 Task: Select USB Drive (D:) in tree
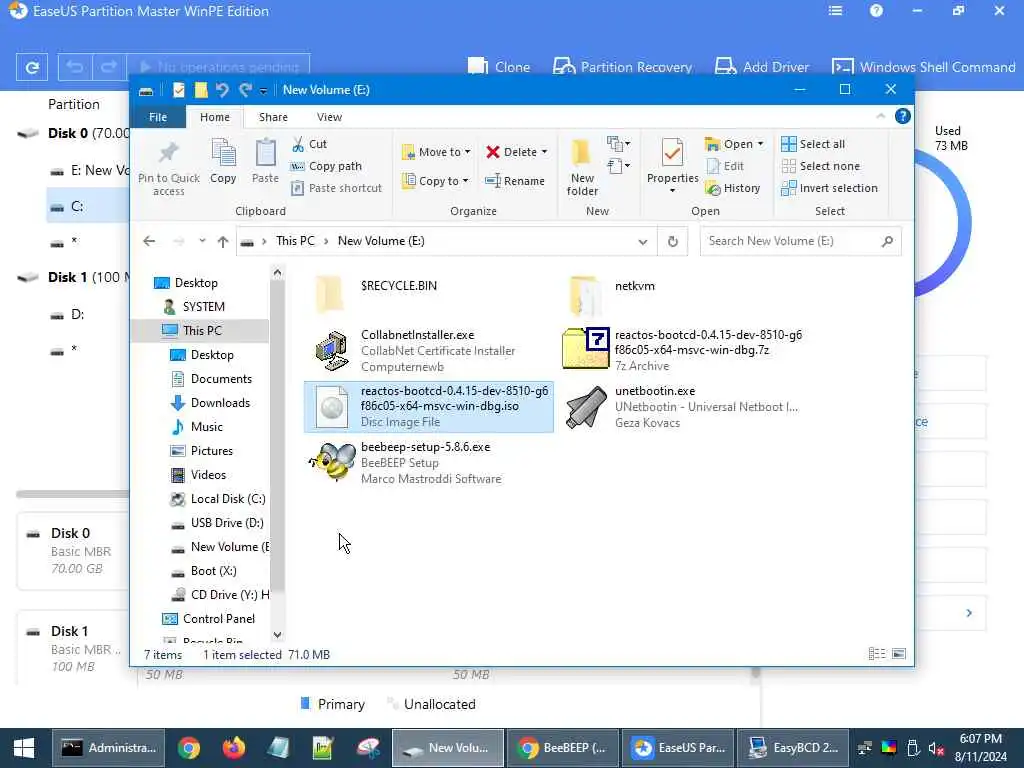216,523
